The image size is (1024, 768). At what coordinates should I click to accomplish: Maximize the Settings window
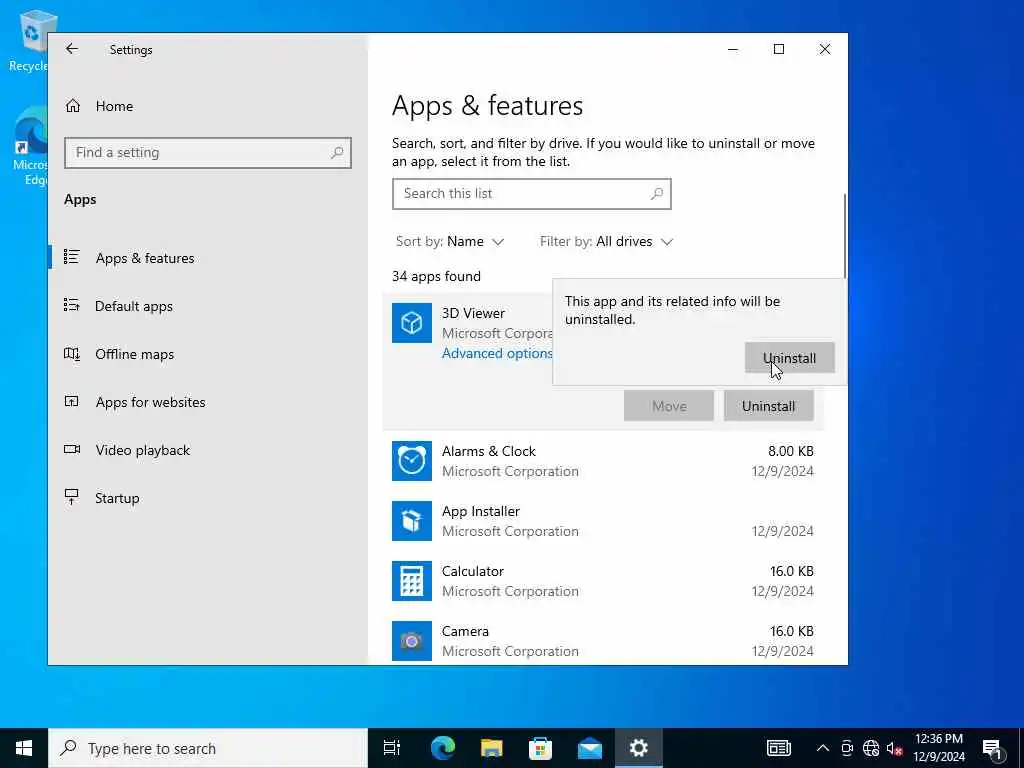click(x=779, y=49)
